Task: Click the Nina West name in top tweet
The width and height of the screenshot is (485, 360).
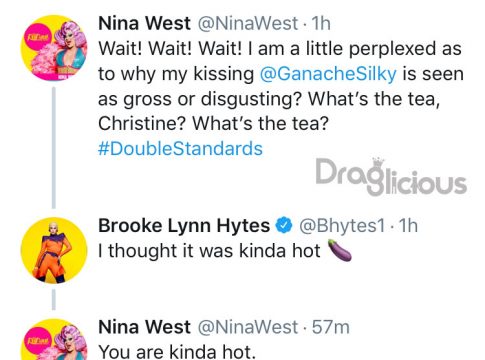Action: [144, 24]
